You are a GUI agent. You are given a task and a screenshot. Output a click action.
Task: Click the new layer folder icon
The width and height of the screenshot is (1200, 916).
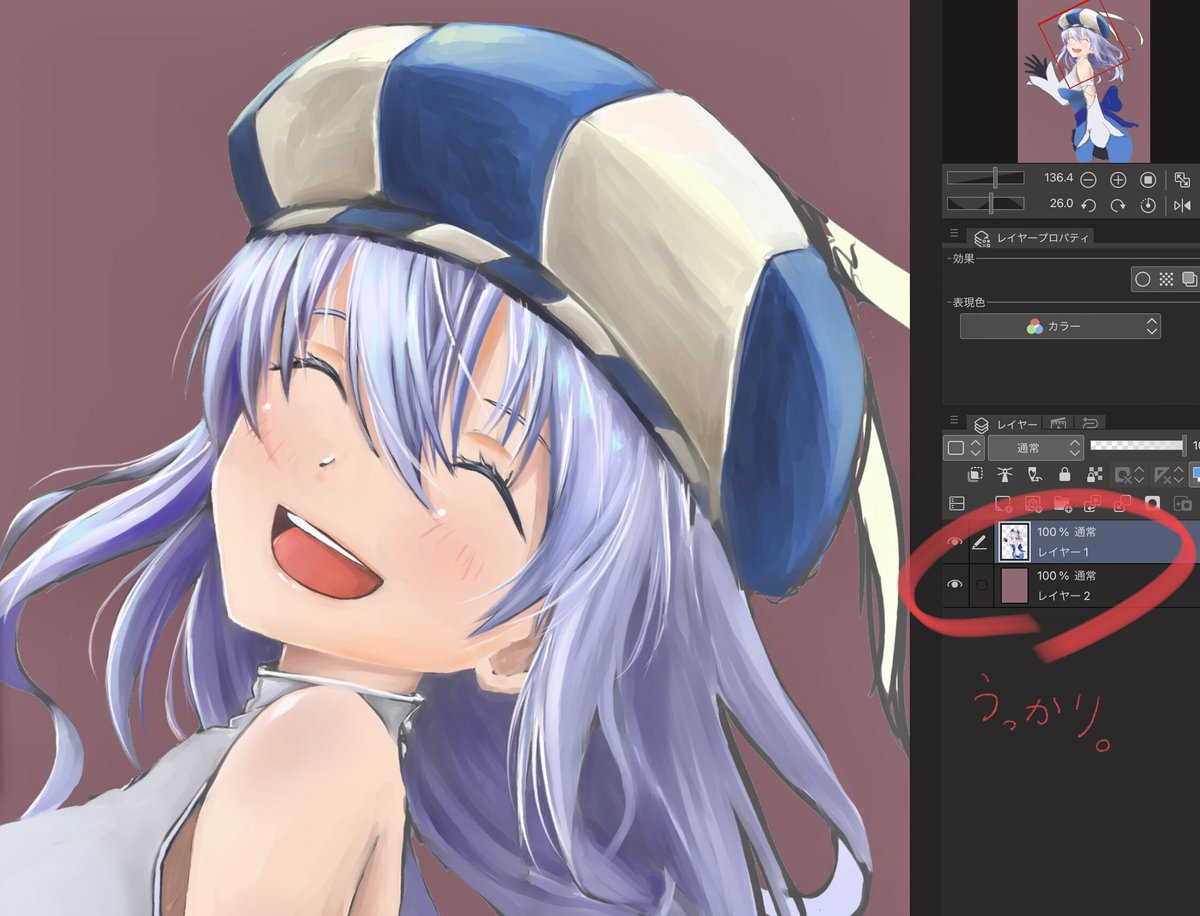(x=1063, y=504)
